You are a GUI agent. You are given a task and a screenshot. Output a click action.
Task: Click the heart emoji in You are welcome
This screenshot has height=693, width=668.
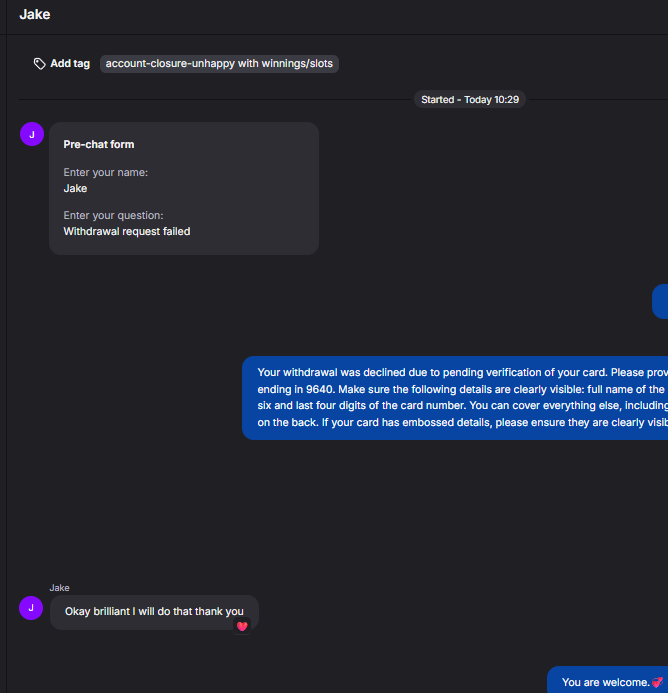click(x=657, y=682)
